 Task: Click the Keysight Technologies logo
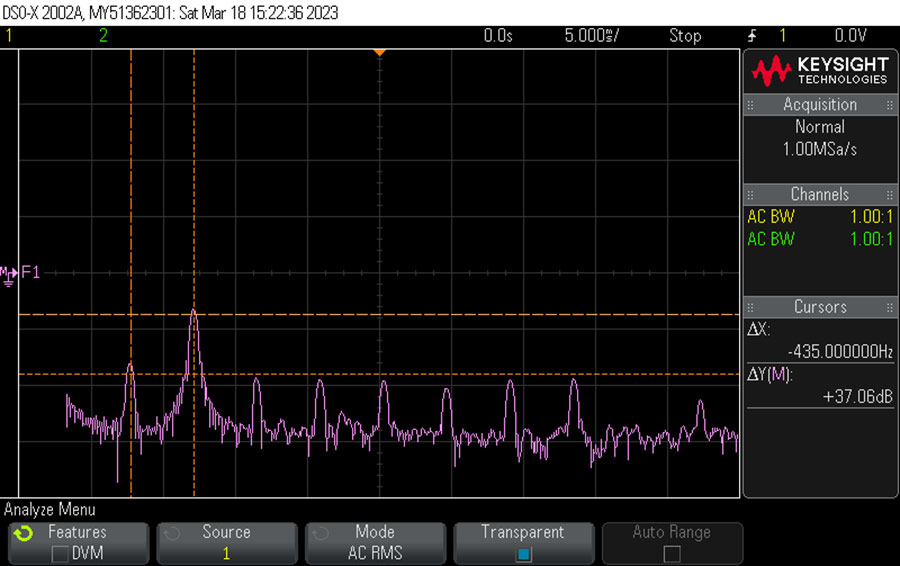click(820, 71)
